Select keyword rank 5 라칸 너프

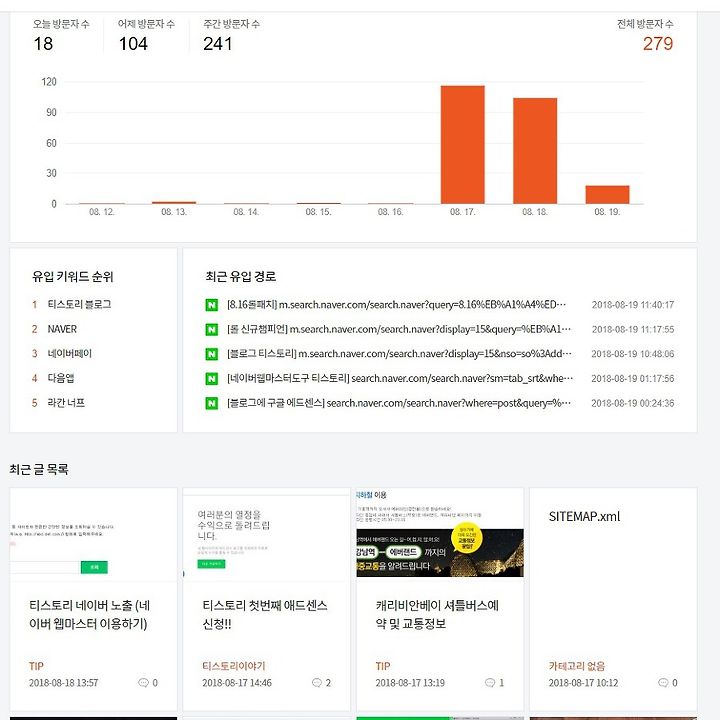pos(66,403)
